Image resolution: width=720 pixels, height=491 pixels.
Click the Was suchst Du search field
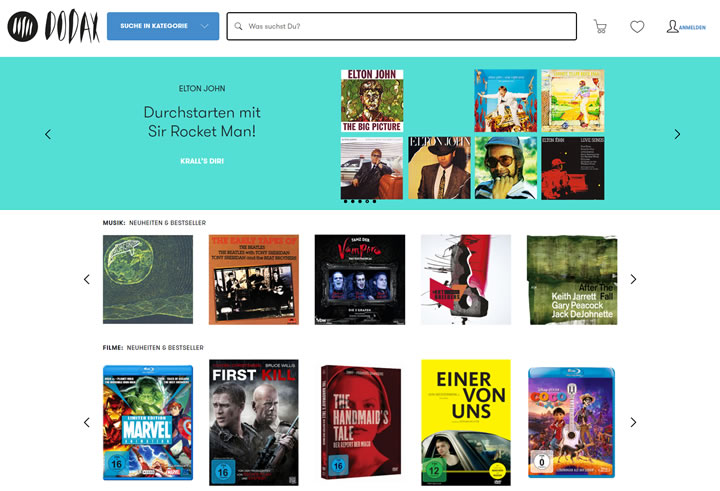click(x=402, y=26)
